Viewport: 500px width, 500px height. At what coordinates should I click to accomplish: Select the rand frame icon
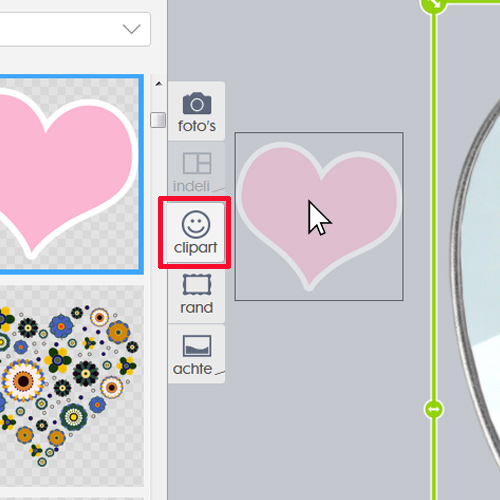[197, 284]
